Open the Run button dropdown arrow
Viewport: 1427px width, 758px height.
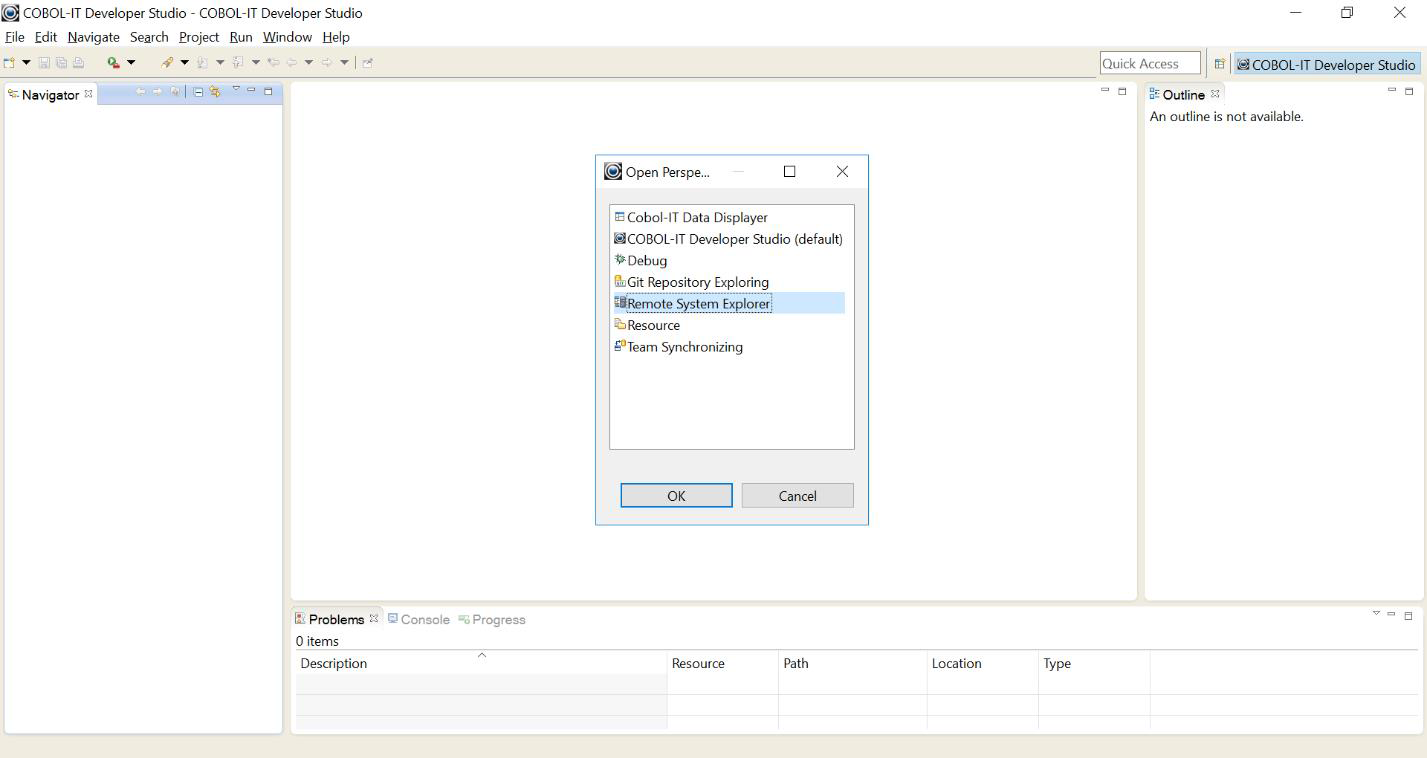(131, 62)
